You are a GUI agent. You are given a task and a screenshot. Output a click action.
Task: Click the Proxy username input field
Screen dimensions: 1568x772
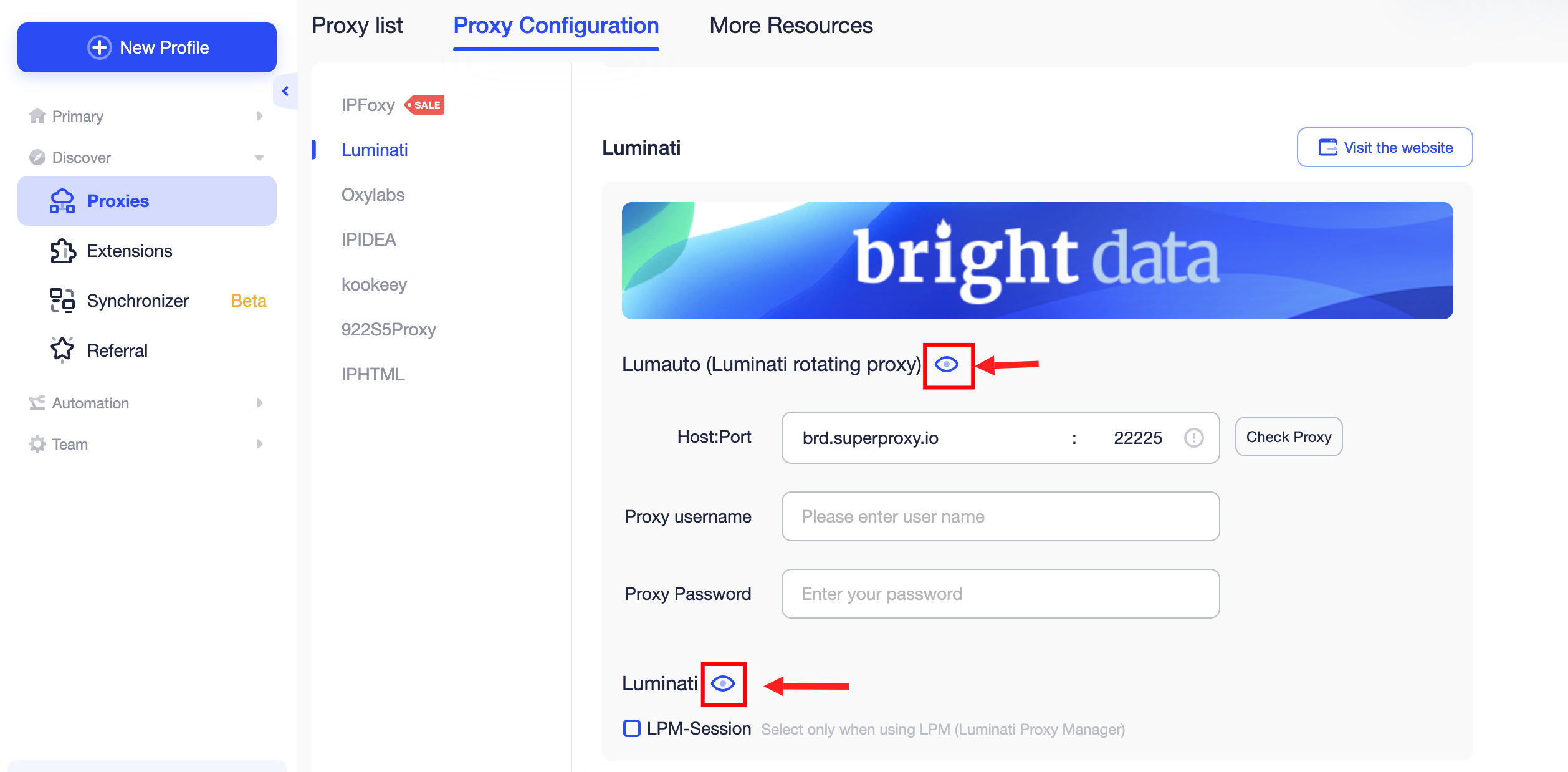pyautogui.click(x=1000, y=516)
